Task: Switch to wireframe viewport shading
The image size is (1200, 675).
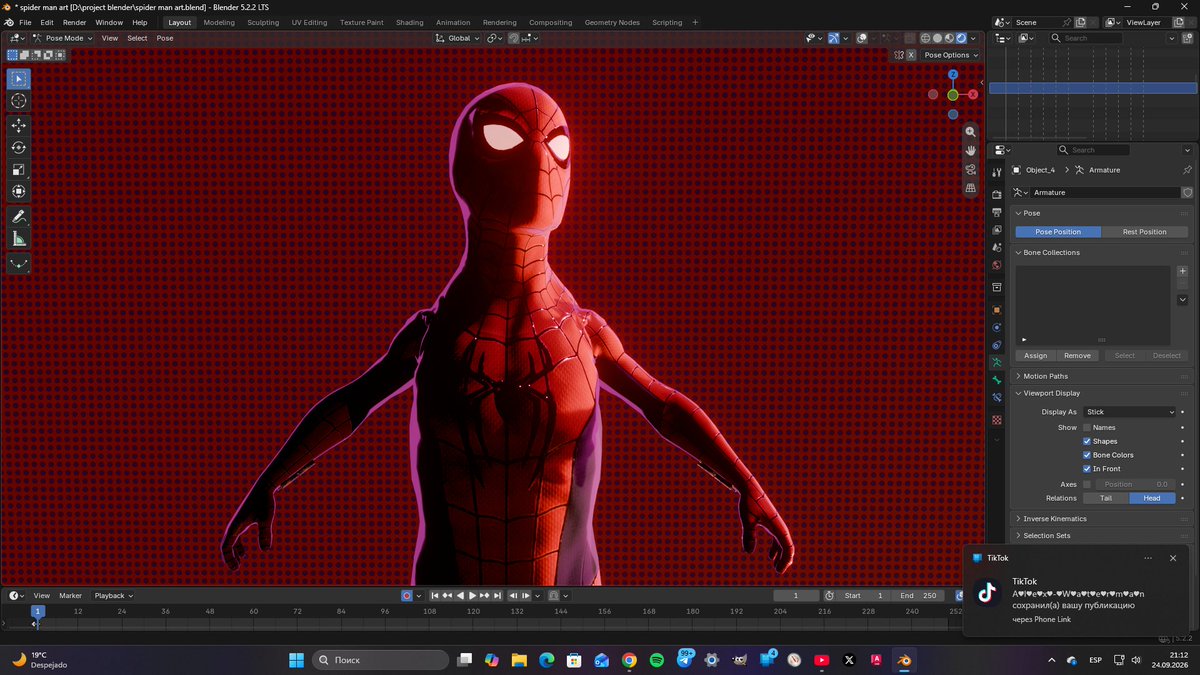Action: pos(924,38)
